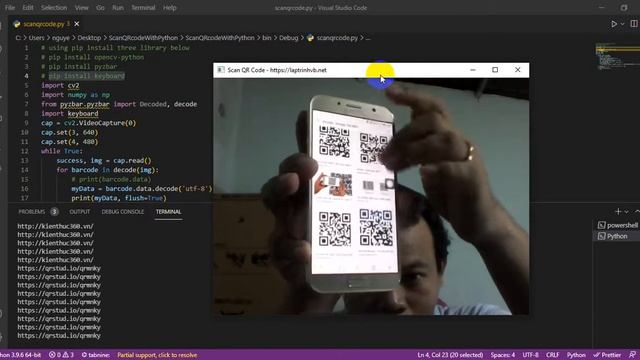Open run options dropdown beside play icon
Viewport: 640px width, 360px height.
coord(622,24)
